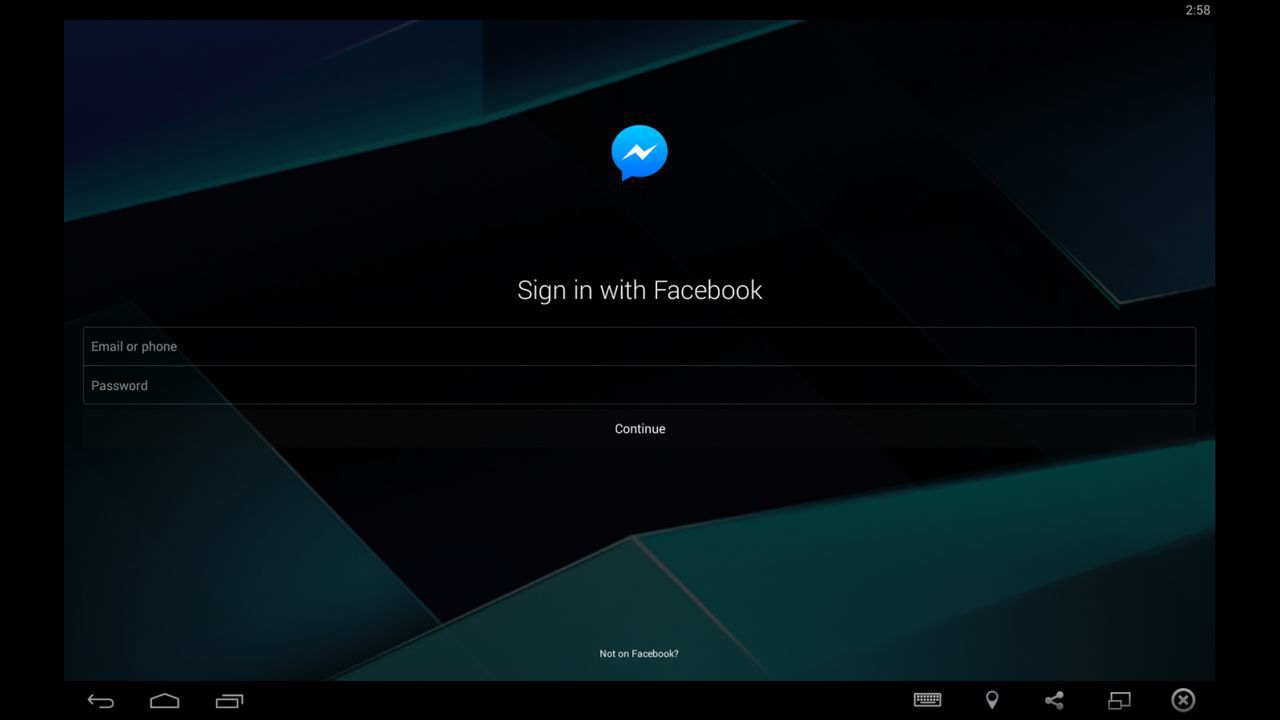Tap the Android back arrow icon
This screenshot has height=720, width=1280.
101,701
